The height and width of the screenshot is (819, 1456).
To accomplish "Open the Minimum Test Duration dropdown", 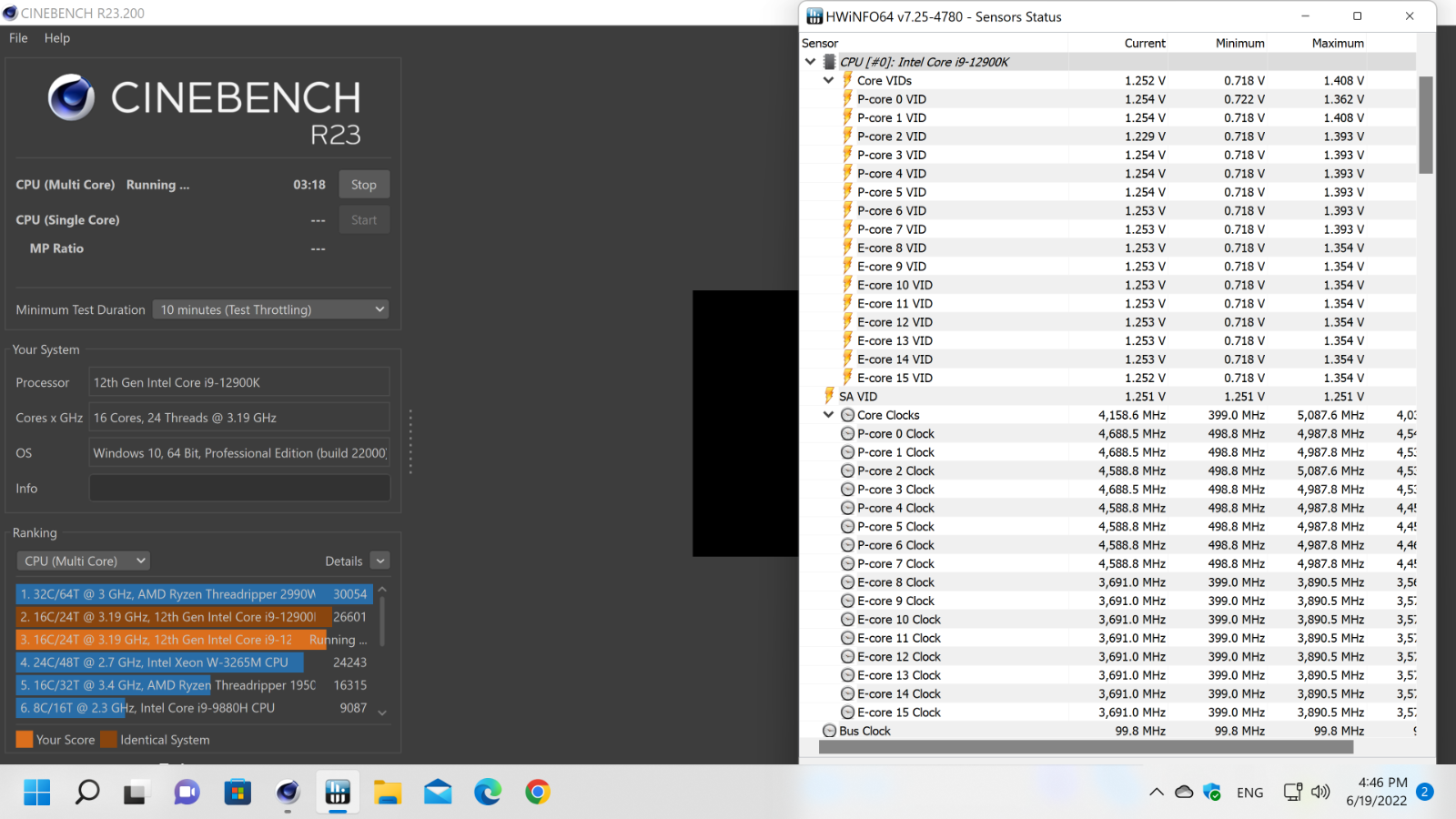I will (x=270, y=309).
